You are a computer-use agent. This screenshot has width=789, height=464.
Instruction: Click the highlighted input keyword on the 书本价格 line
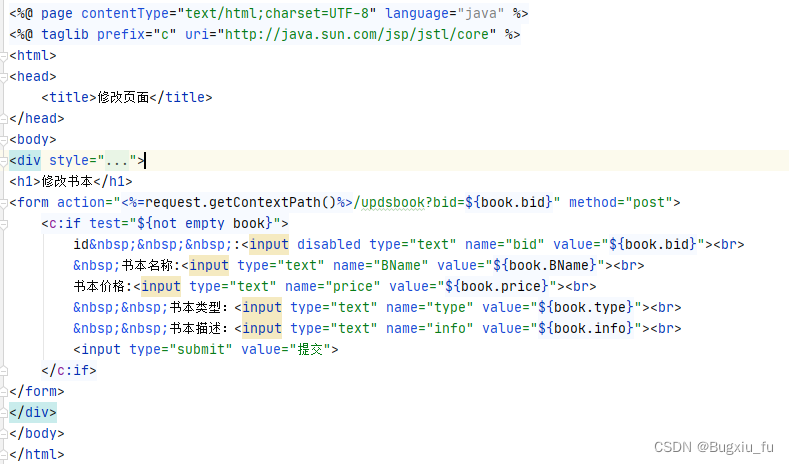pos(161,287)
